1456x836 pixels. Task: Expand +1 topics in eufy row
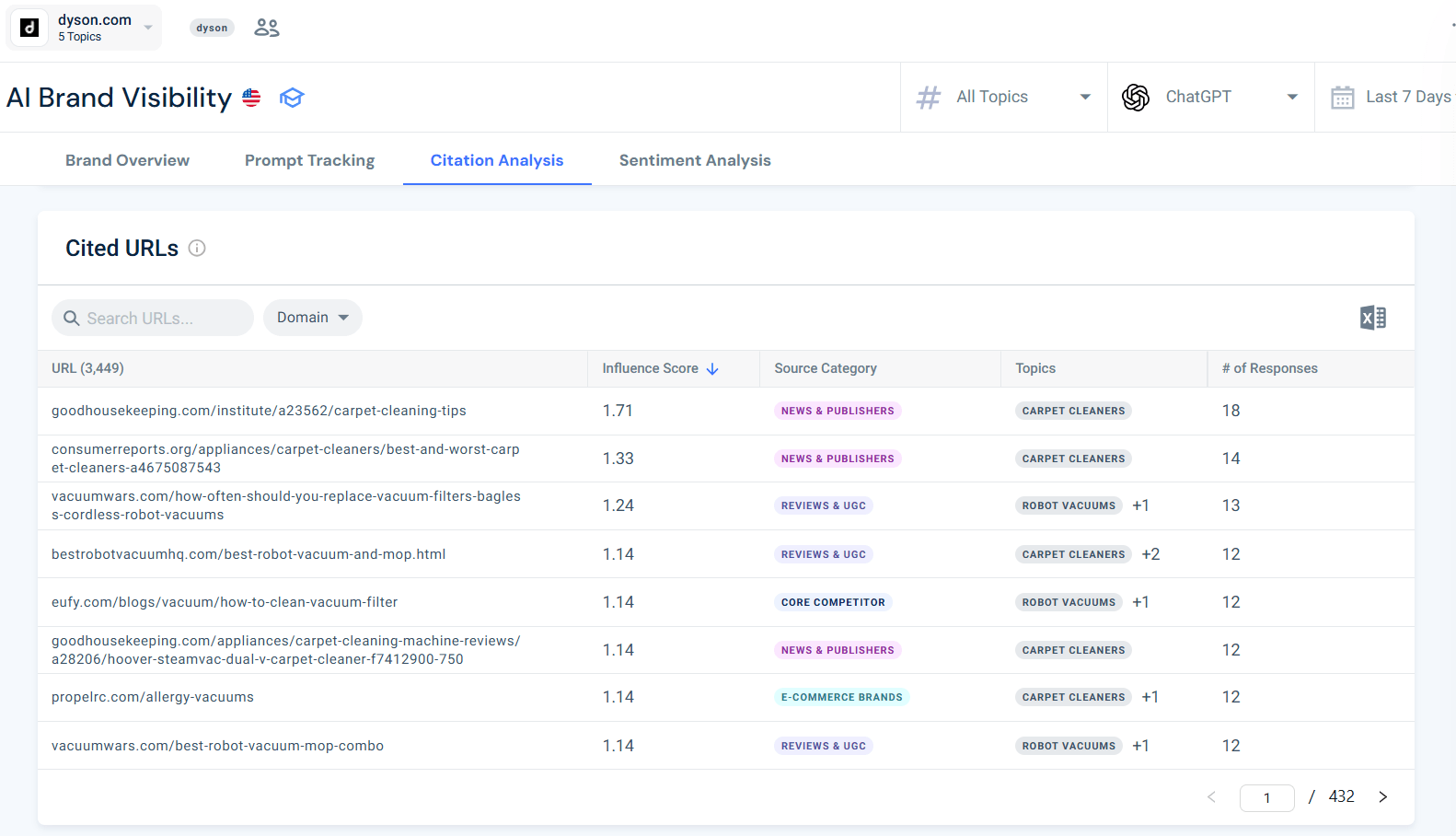[1140, 602]
